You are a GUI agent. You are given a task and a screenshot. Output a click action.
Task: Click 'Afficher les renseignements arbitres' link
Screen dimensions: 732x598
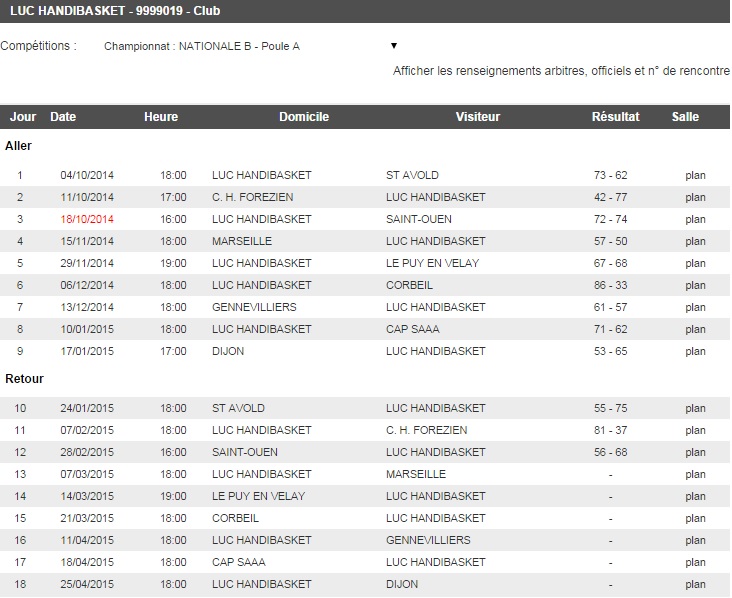pos(561,71)
